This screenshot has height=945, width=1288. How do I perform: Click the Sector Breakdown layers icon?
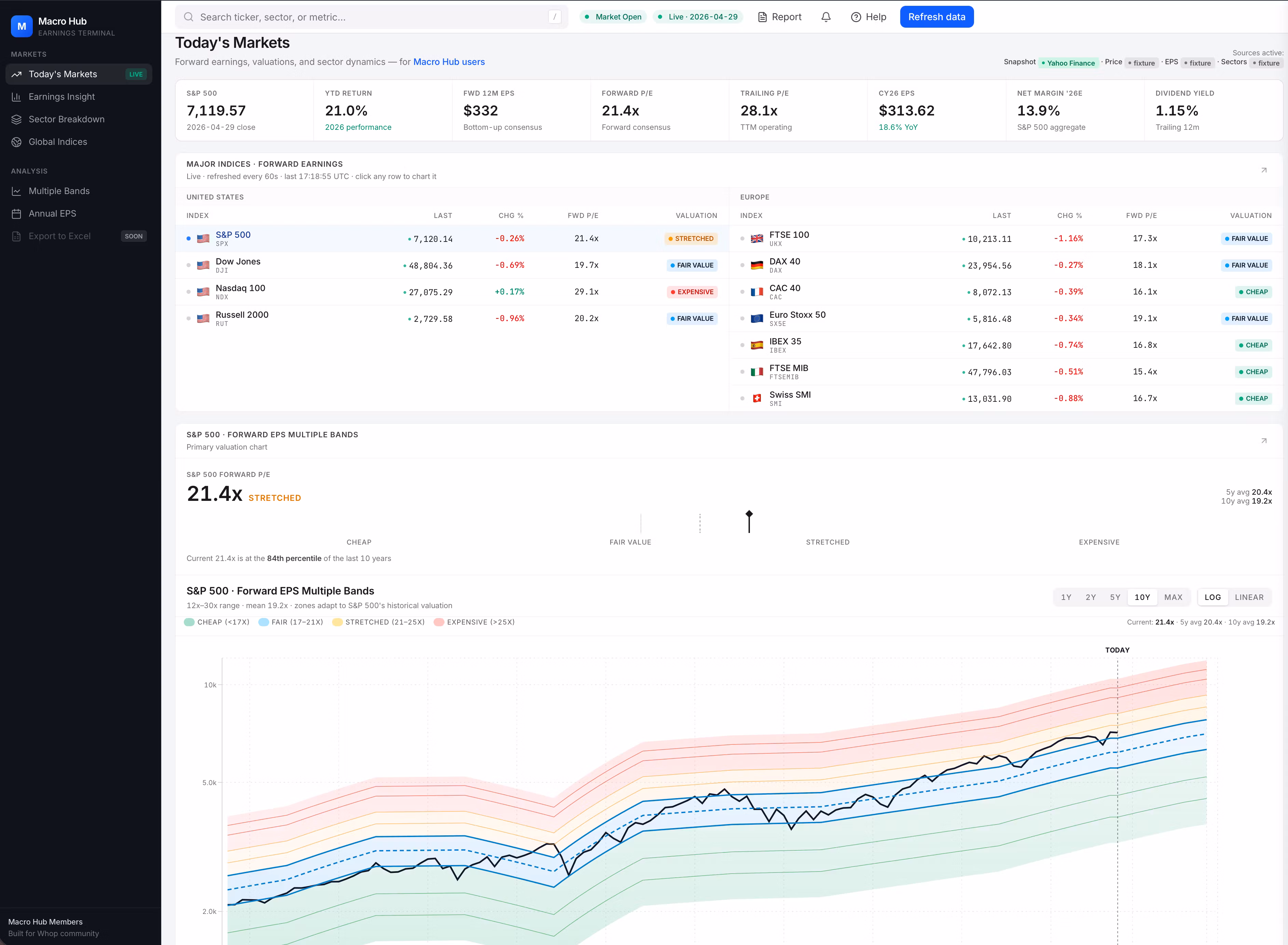pos(17,120)
